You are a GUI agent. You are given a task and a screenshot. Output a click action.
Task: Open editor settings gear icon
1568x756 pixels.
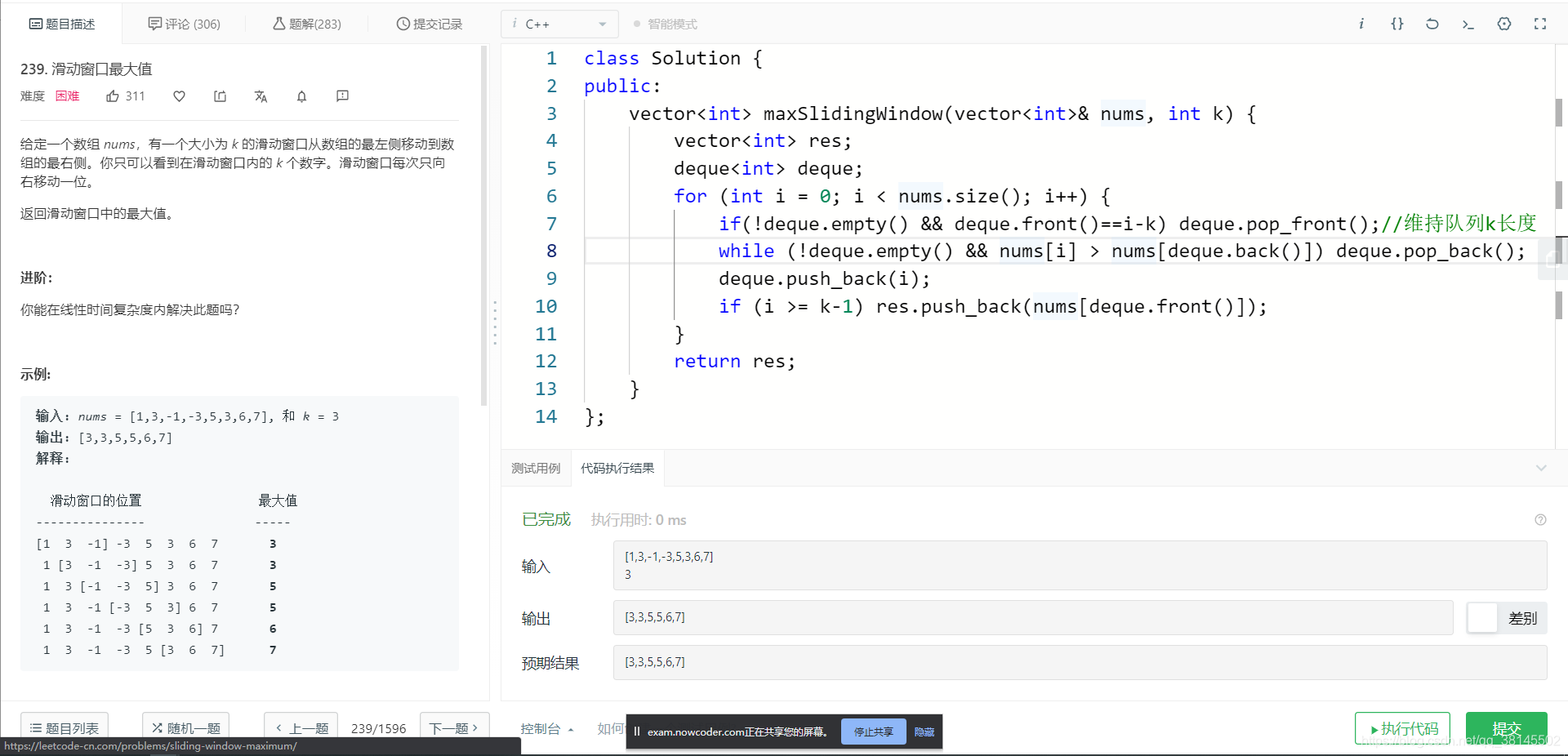[x=1504, y=24]
